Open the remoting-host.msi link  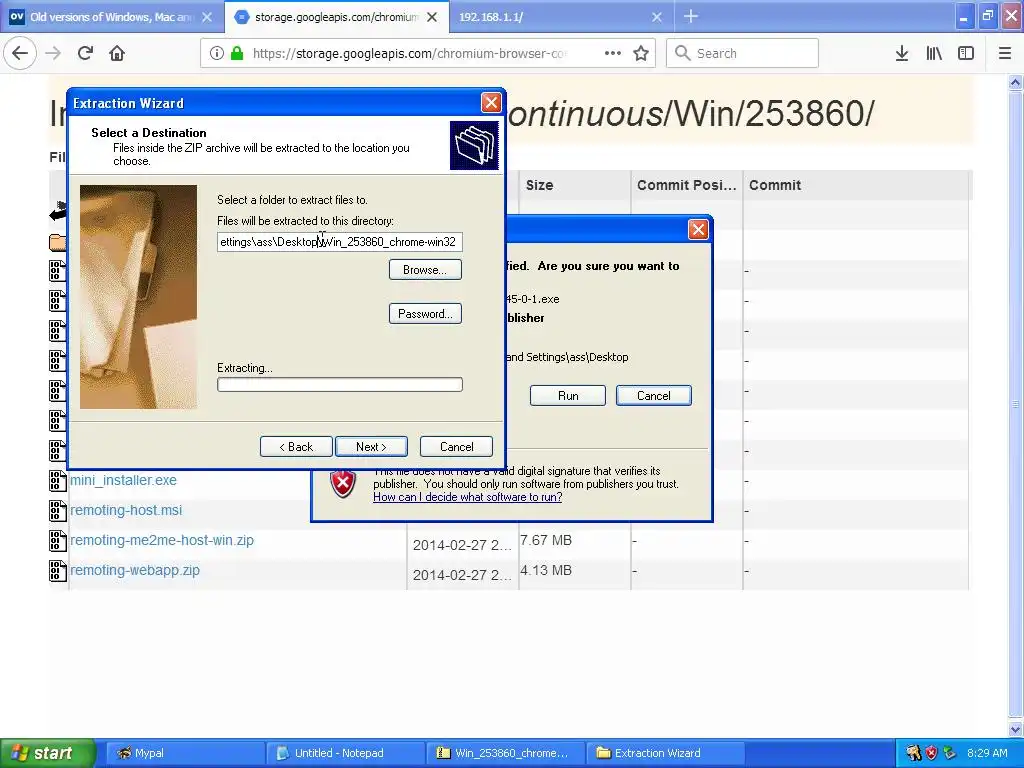coord(126,510)
